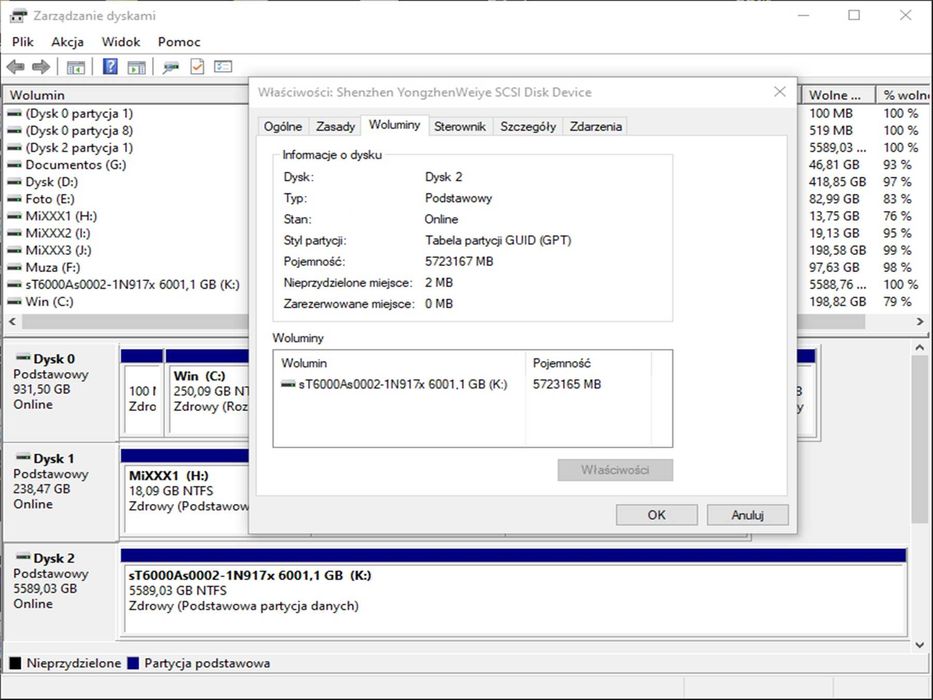The height and width of the screenshot is (700, 933).
Task: Click the checkmark document toolbar icon
Action: (x=197, y=67)
